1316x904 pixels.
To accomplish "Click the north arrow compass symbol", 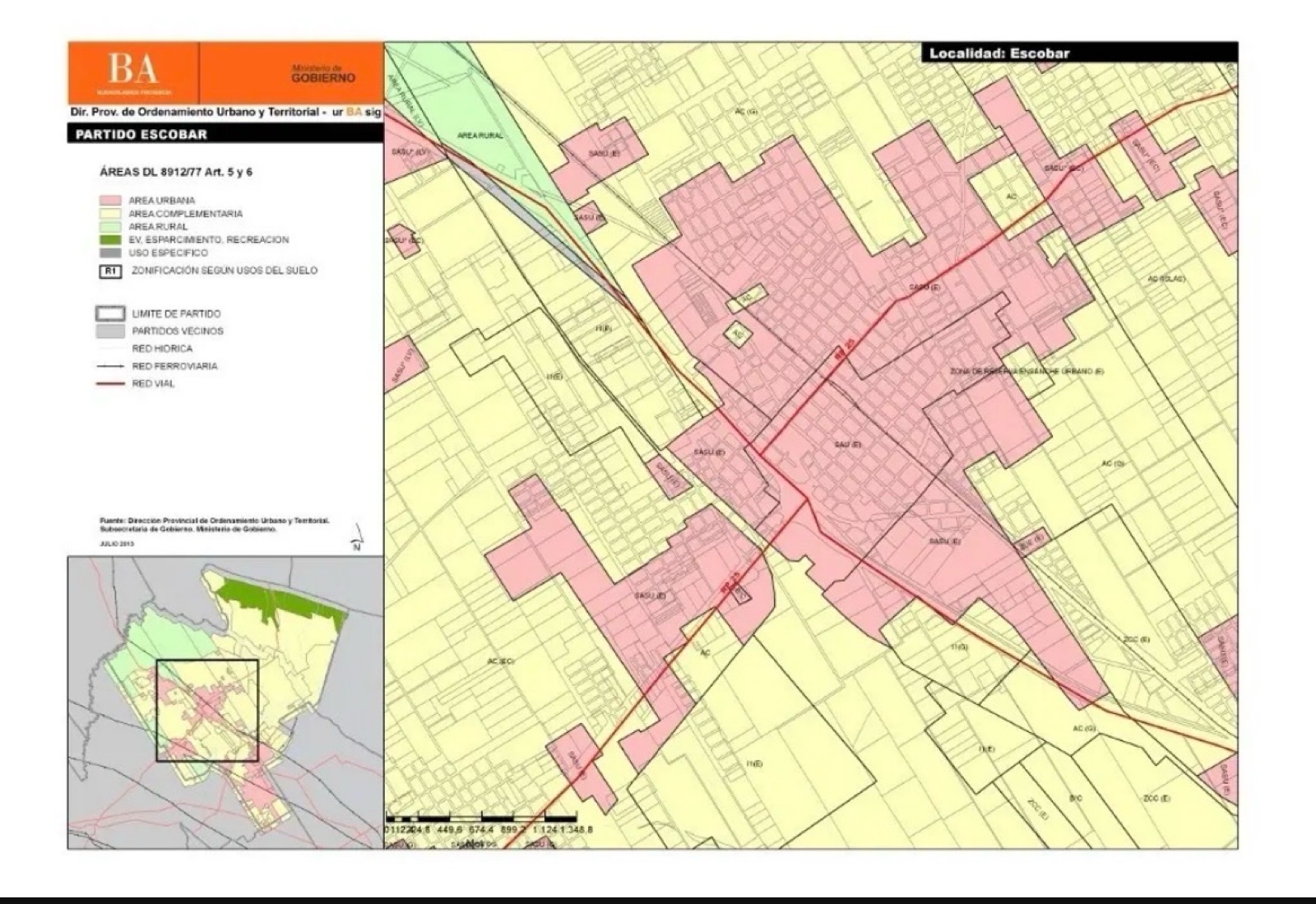I will point(359,537).
